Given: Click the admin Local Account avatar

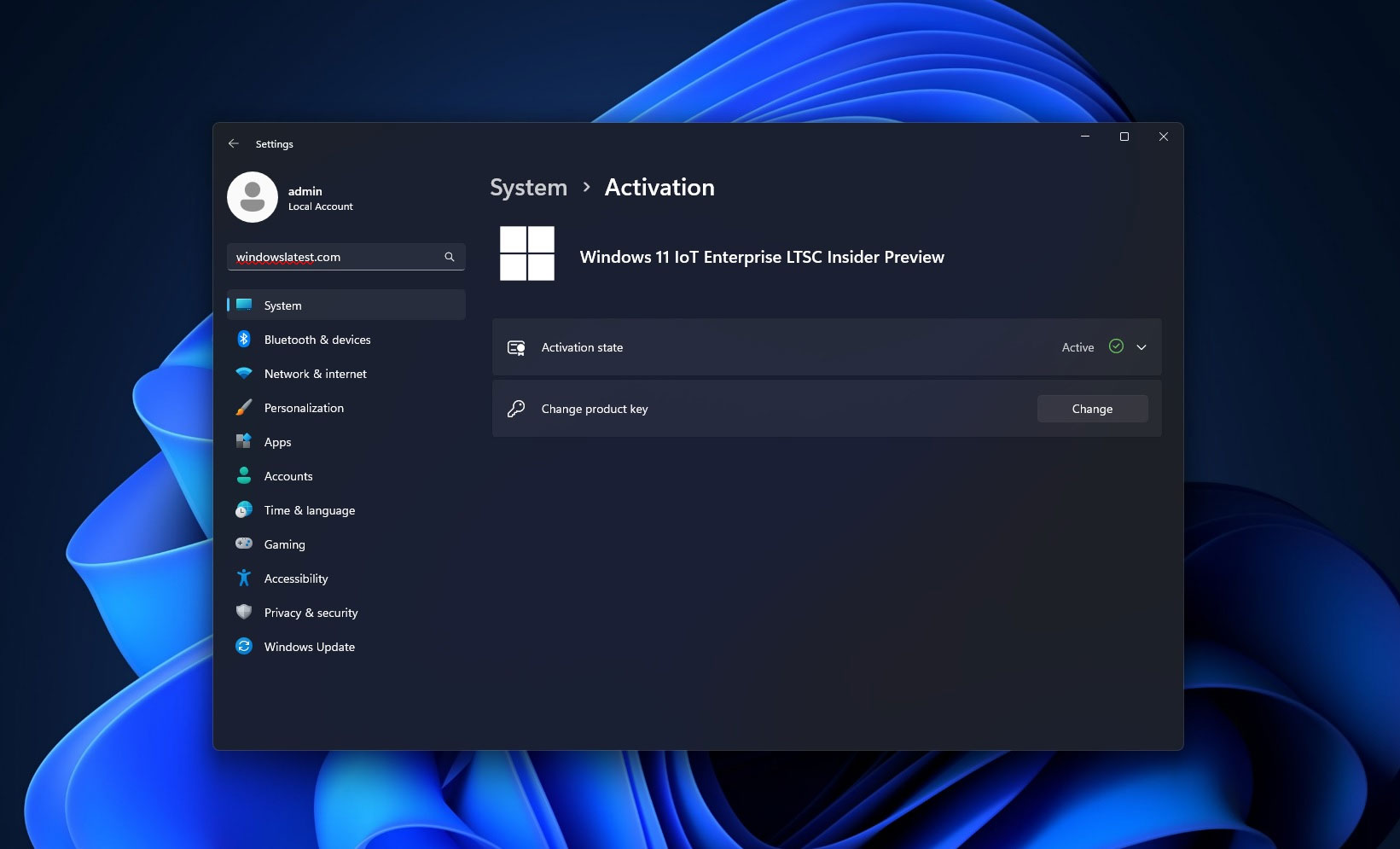Looking at the screenshot, I should [253, 197].
